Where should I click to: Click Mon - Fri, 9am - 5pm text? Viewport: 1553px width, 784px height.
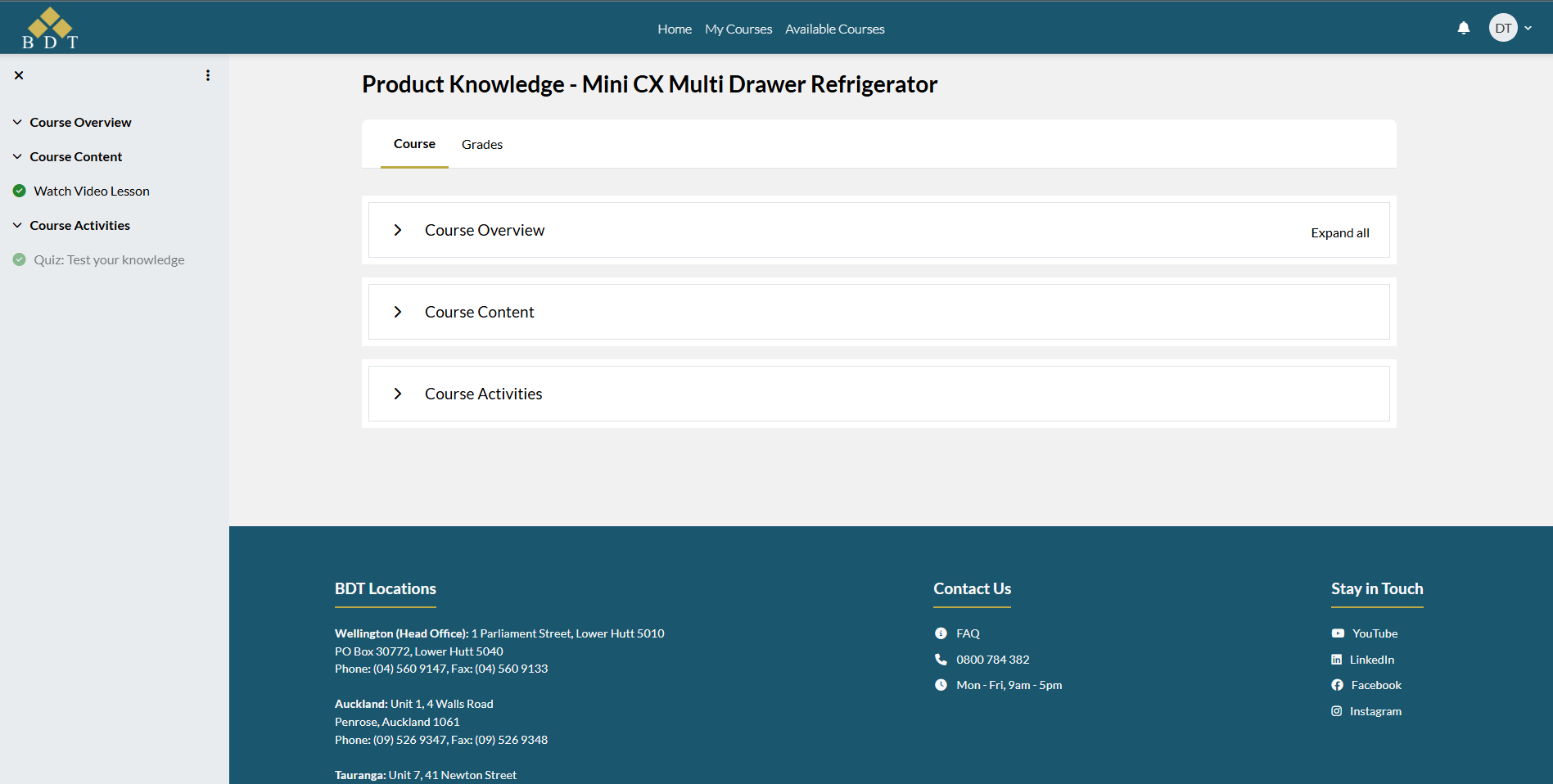coord(1009,685)
